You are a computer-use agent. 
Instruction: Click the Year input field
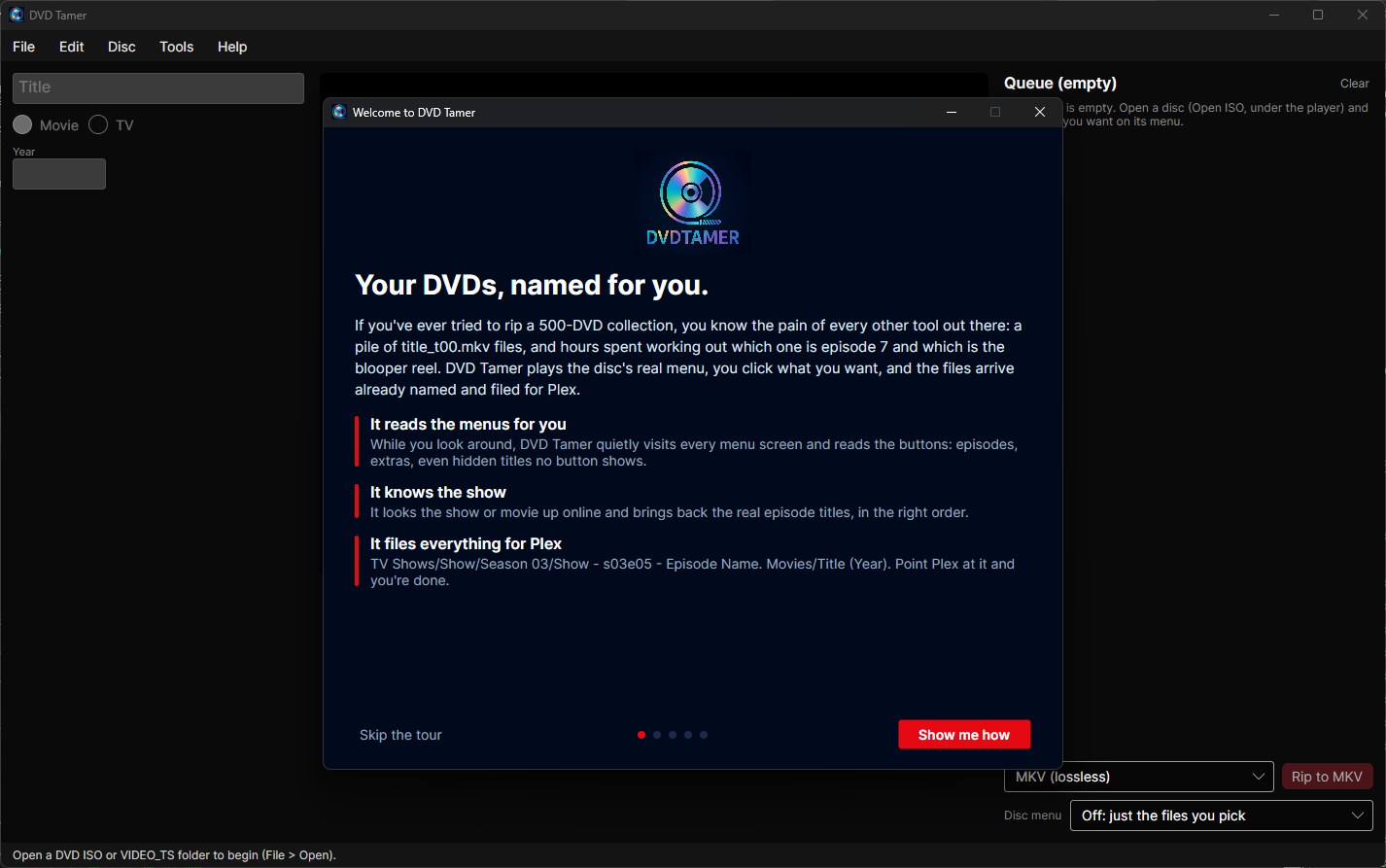[x=59, y=174]
